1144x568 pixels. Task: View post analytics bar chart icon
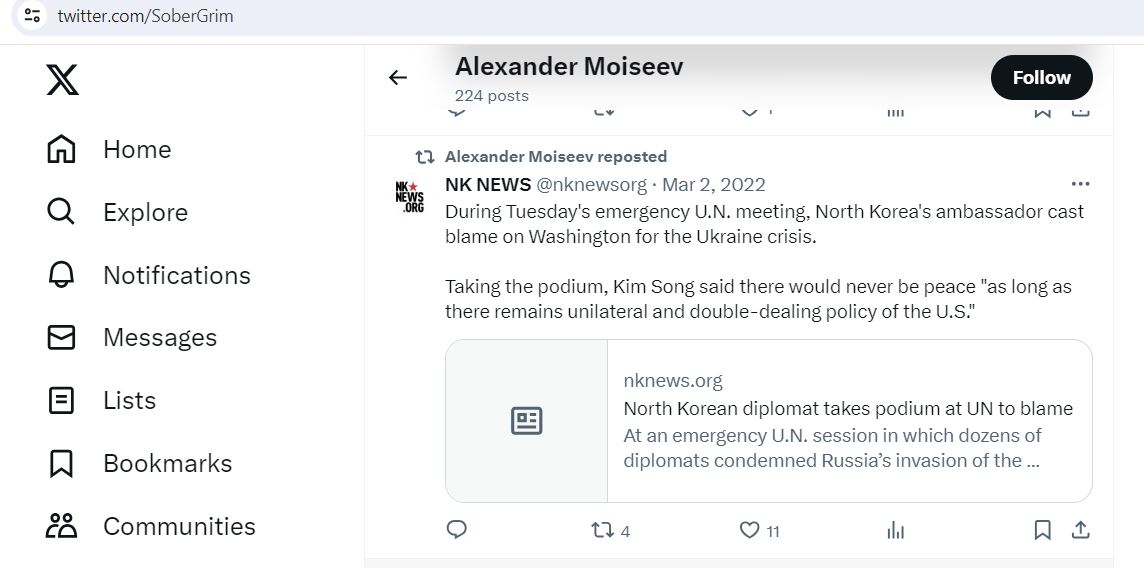895,530
